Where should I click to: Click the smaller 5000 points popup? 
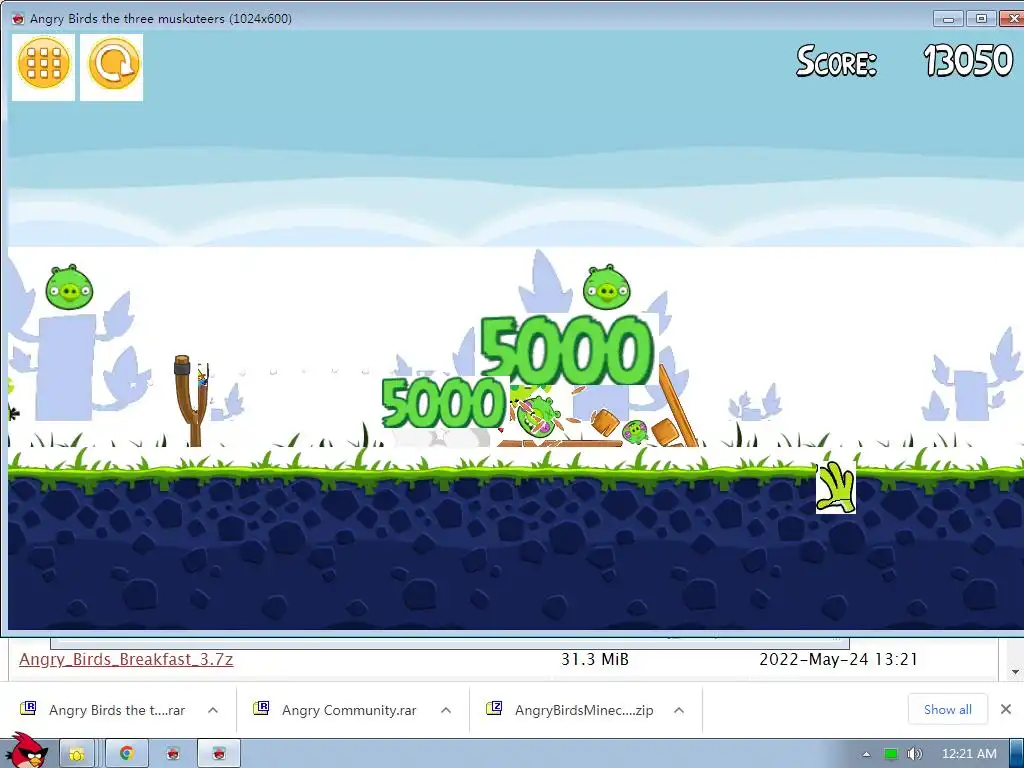click(x=443, y=403)
